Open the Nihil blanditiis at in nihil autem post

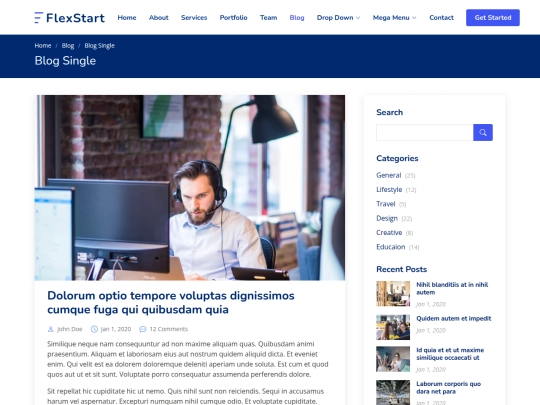tap(452, 288)
